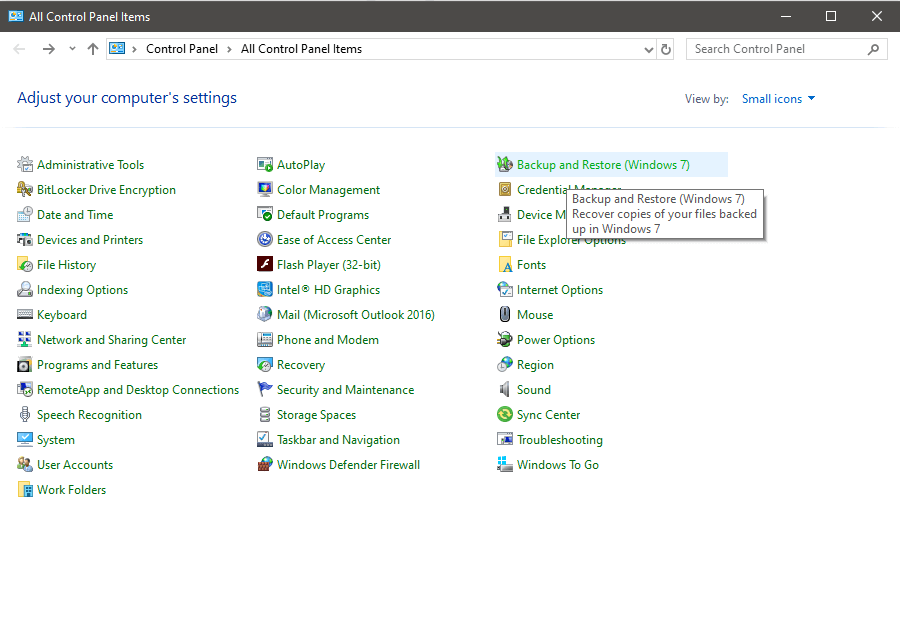Select the Mouse settings icon
The height and width of the screenshot is (625, 900).
pyautogui.click(x=504, y=314)
